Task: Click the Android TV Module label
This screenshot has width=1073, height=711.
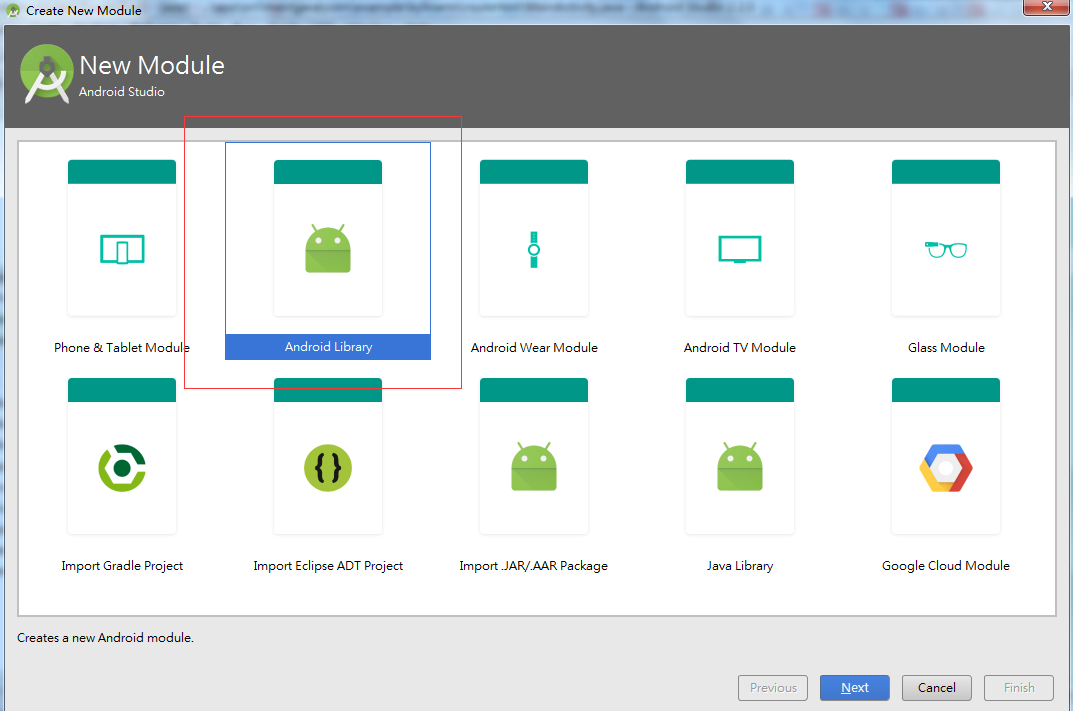Action: click(x=740, y=348)
